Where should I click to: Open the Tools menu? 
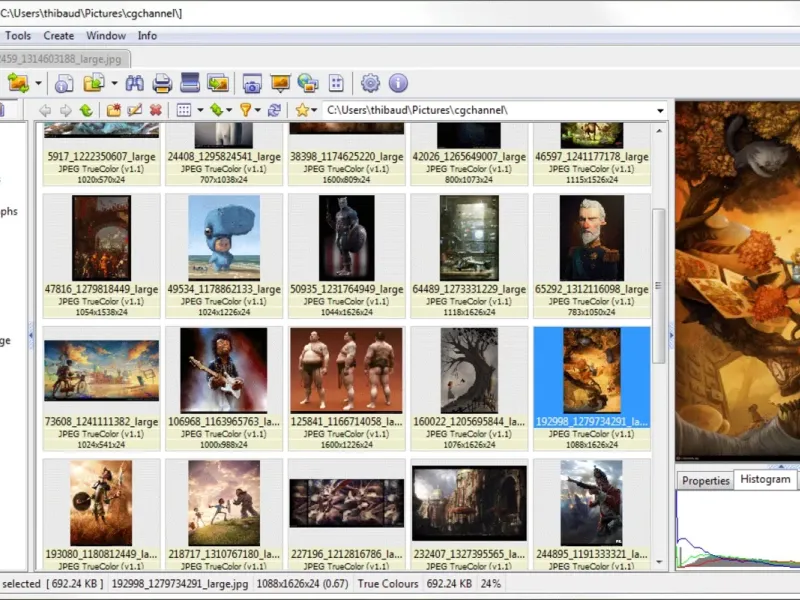click(18, 36)
